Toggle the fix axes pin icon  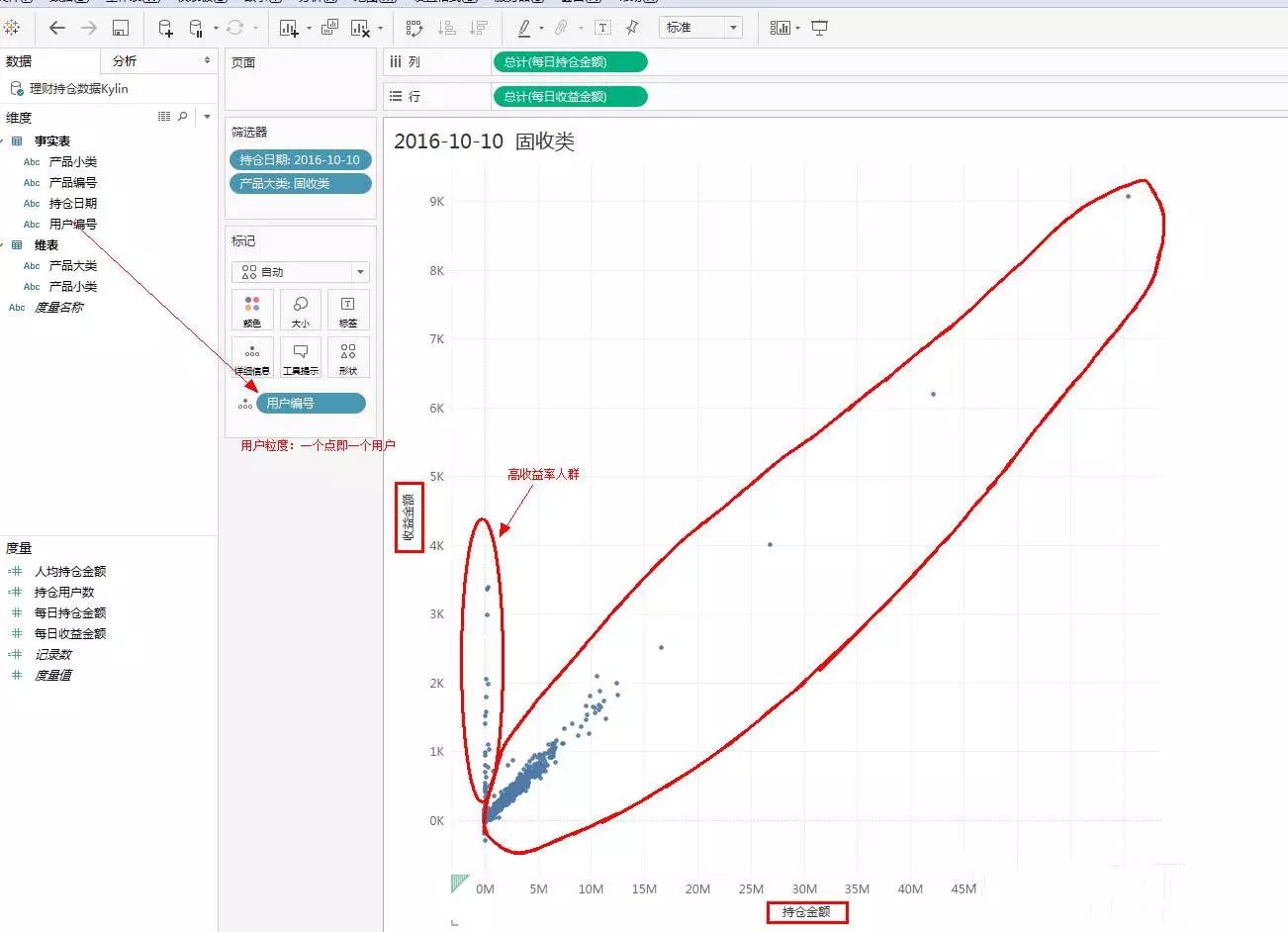click(633, 28)
